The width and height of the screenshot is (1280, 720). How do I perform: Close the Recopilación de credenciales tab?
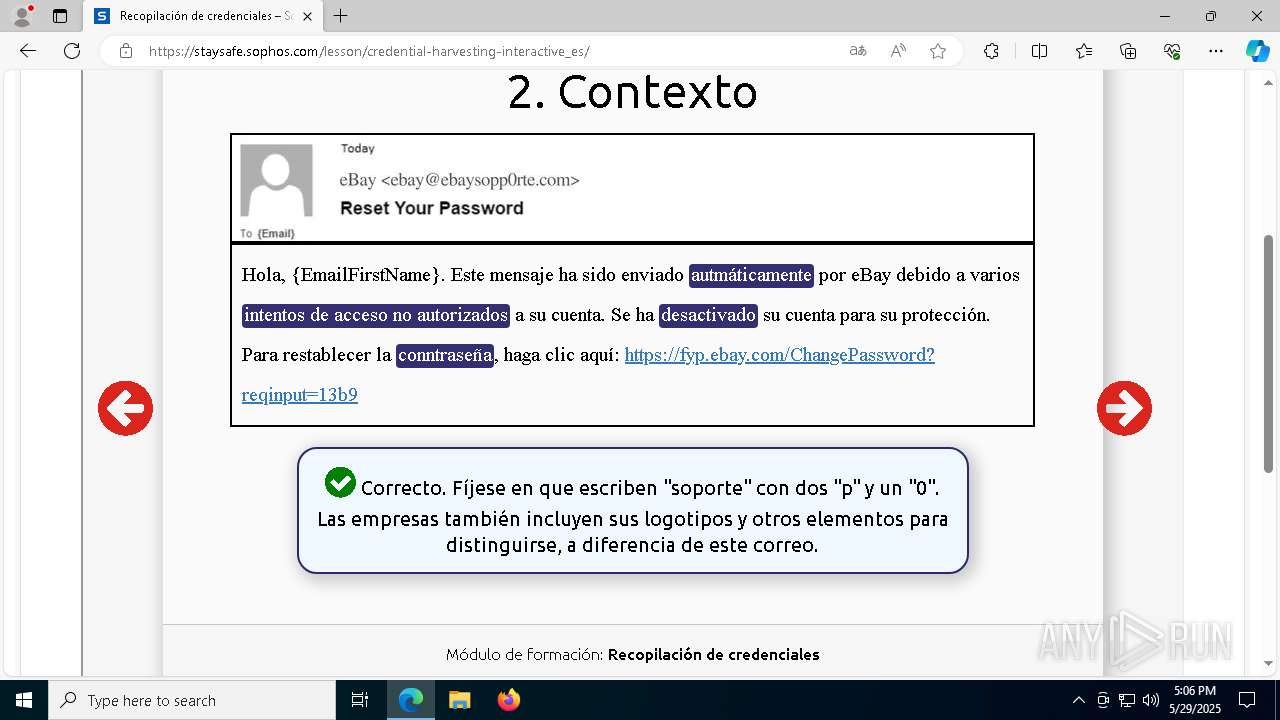[x=306, y=16]
